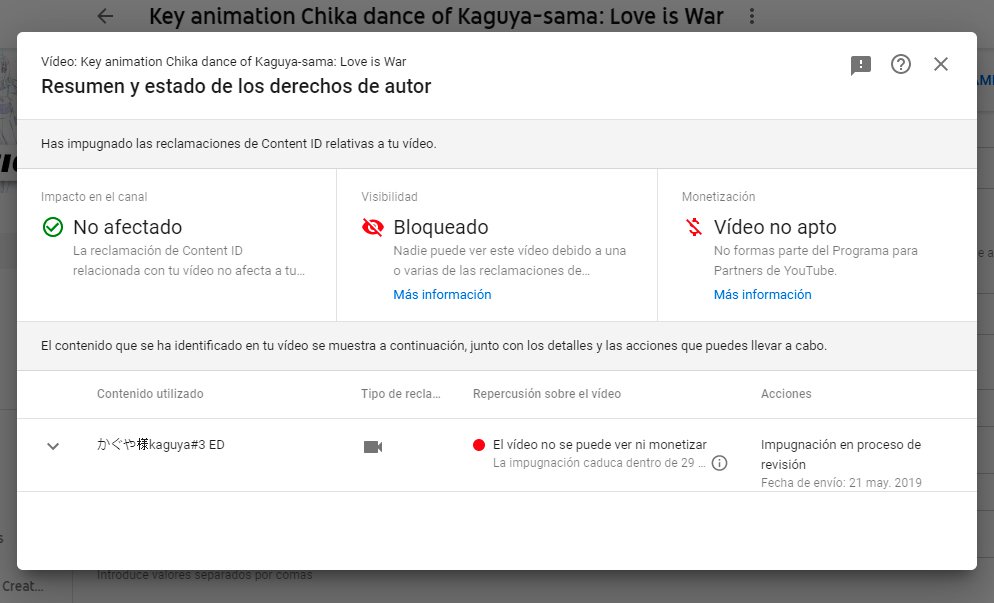Image resolution: width=994 pixels, height=603 pixels.
Task: Go back using the arrow behind the dialog
Action: tap(105, 16)
